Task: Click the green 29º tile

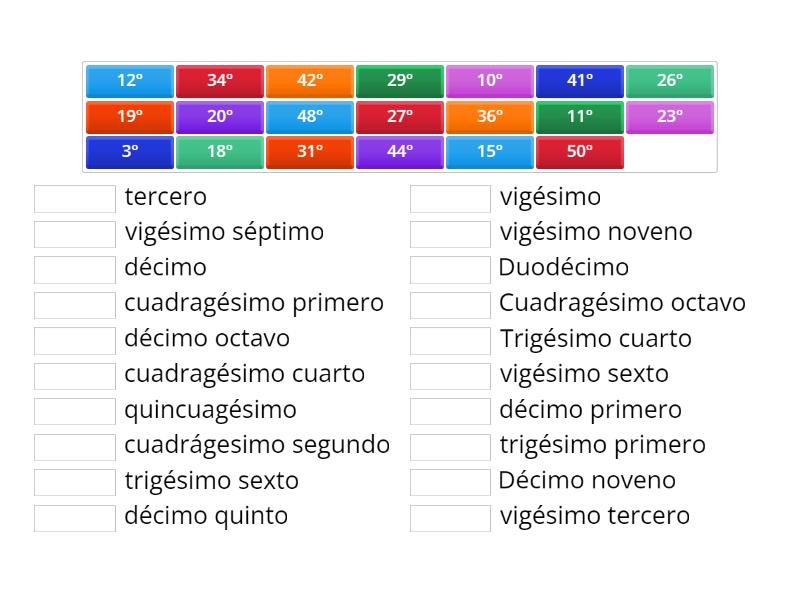Action: (x=400, y=81)
